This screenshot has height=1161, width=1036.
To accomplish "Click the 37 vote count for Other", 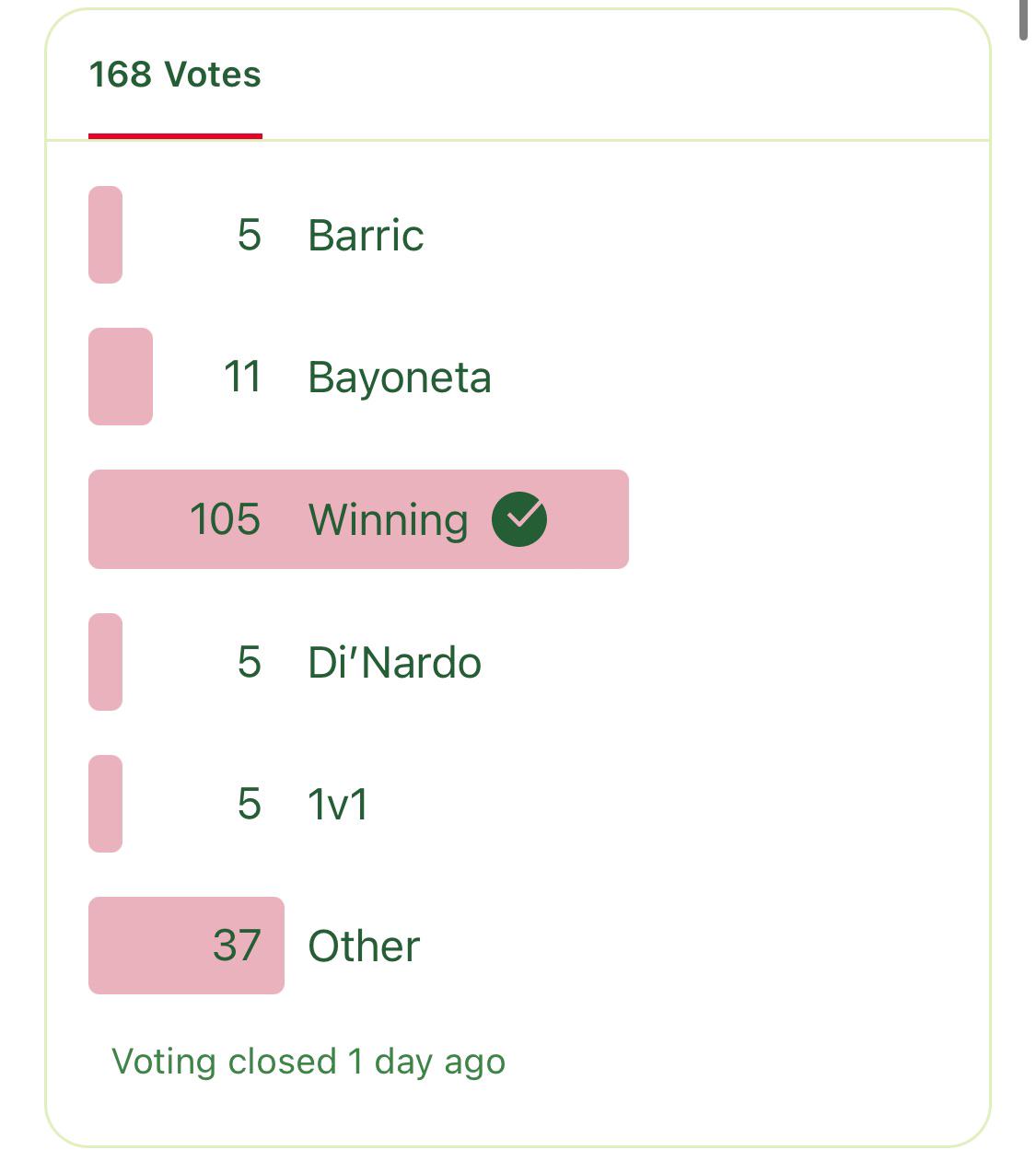I will (x=237, y=946).
